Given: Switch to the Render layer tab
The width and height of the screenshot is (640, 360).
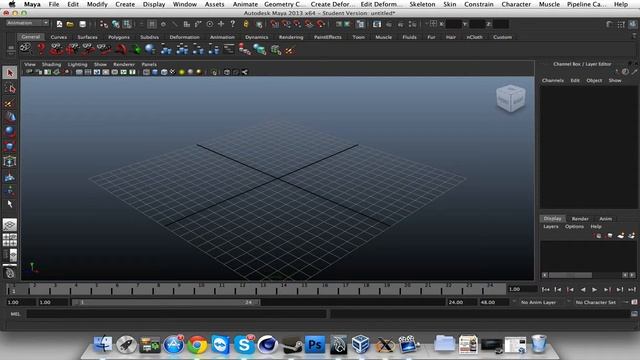Looking at the screenshot, I should point(580,219).
